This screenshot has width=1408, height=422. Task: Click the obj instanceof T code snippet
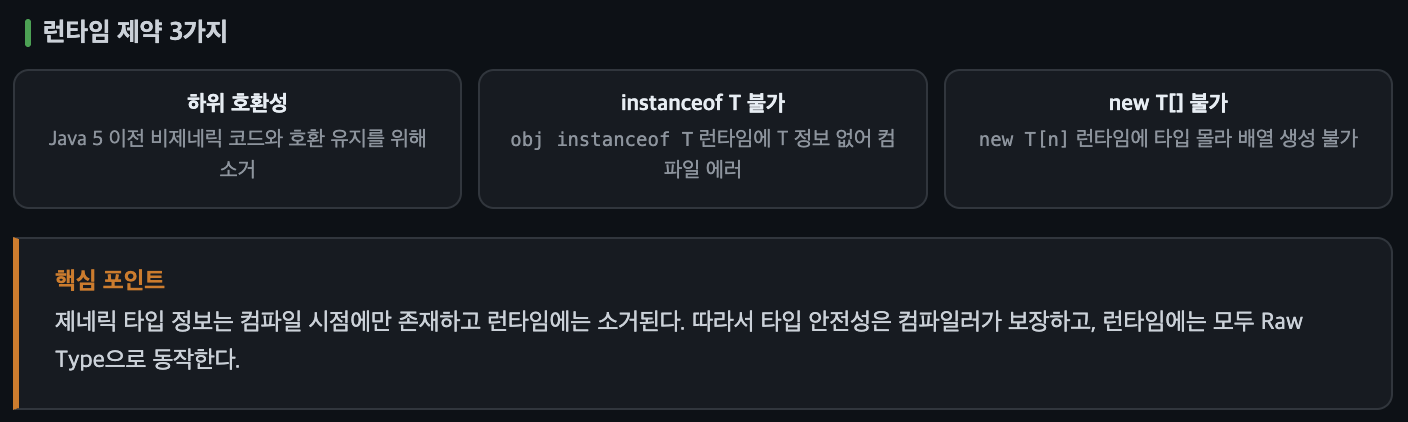pos(601,139)
